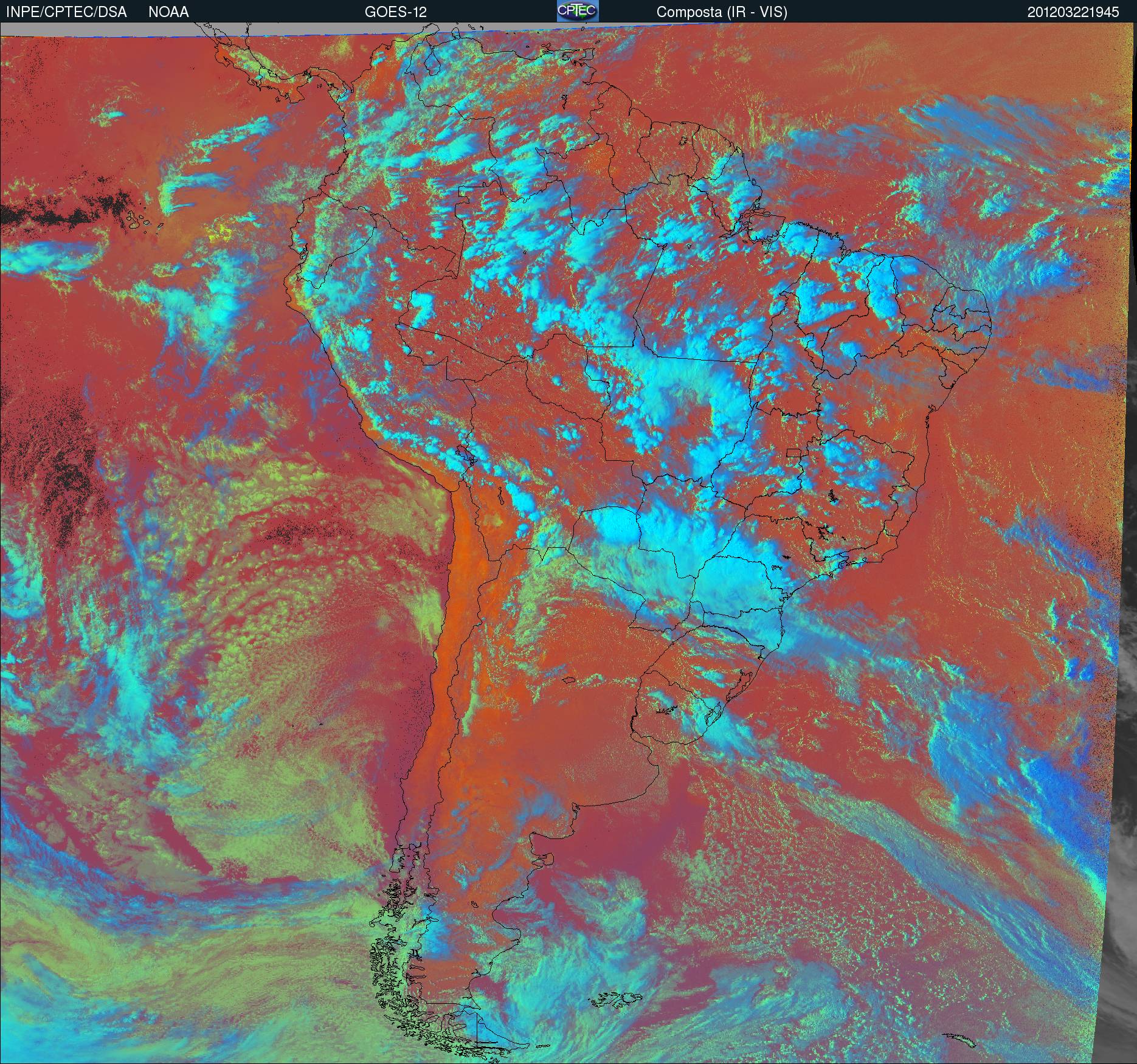Viewport: 1137px width, 1064px height.
Task: Click the GOES-12 satellite label
Action: tap(395, 12)
